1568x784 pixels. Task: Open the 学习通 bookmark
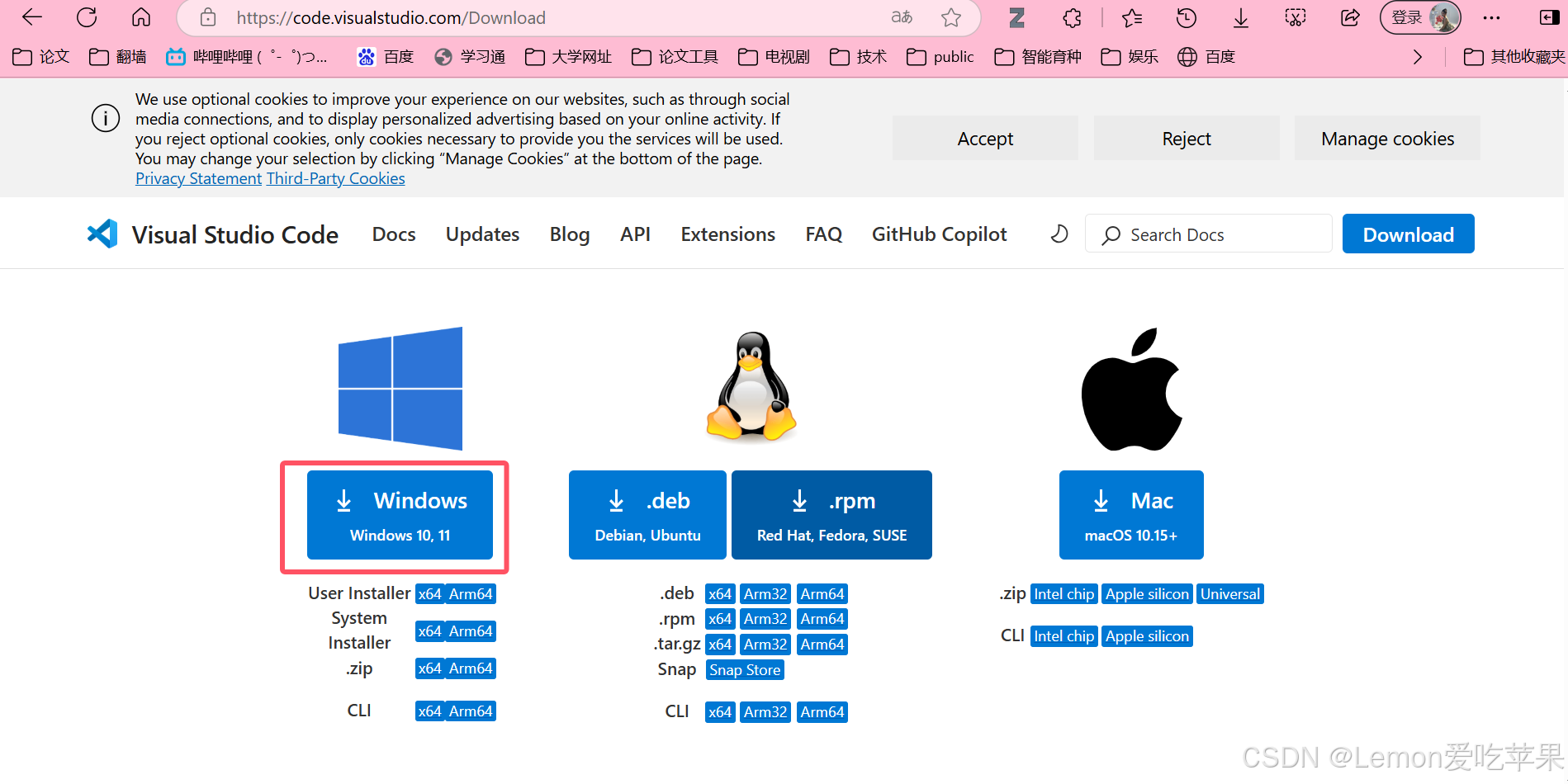pyautogui.click(x=470, y=56)
